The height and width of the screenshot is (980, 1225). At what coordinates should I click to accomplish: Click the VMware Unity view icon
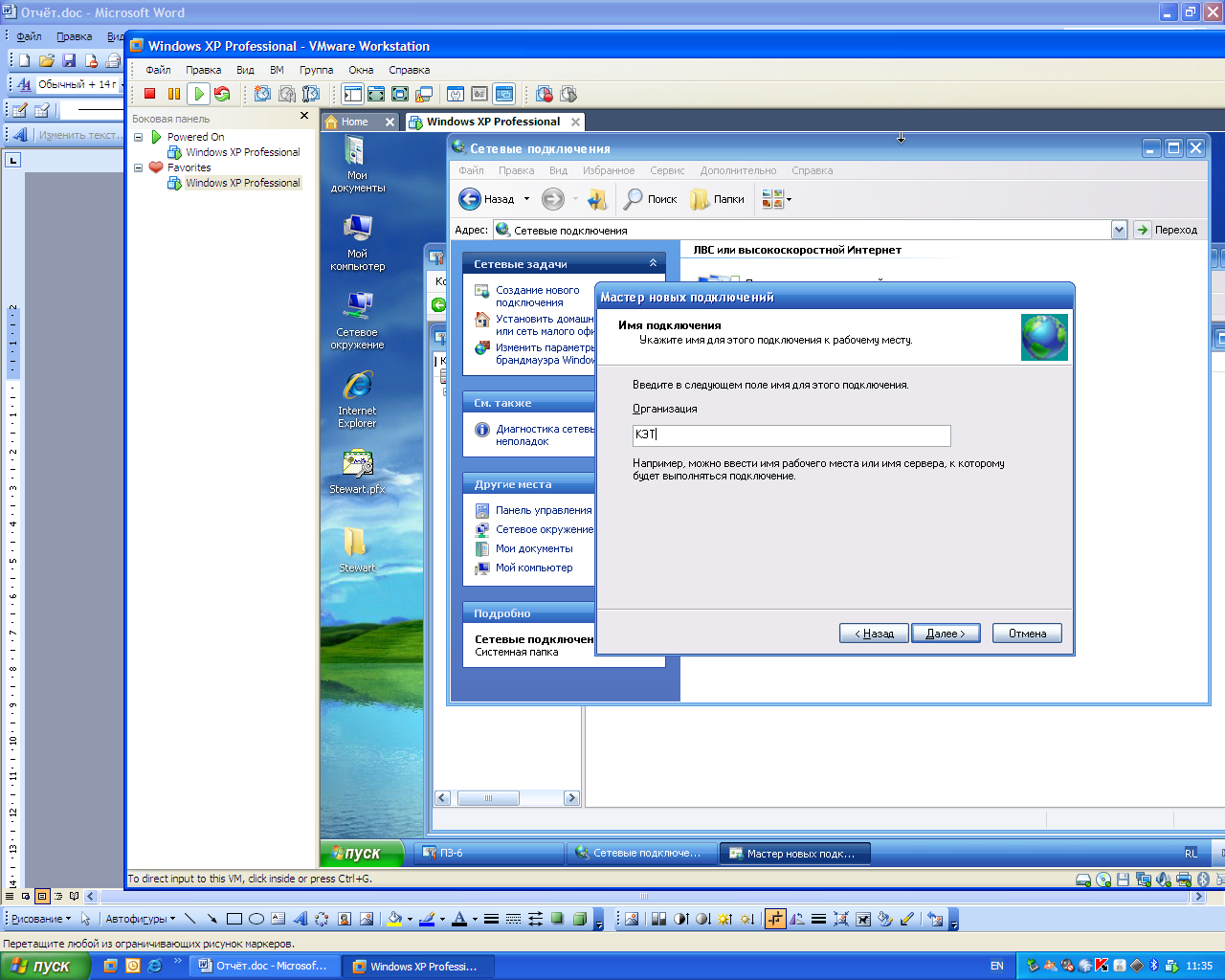pyautogui.click(x=424, y=94)
